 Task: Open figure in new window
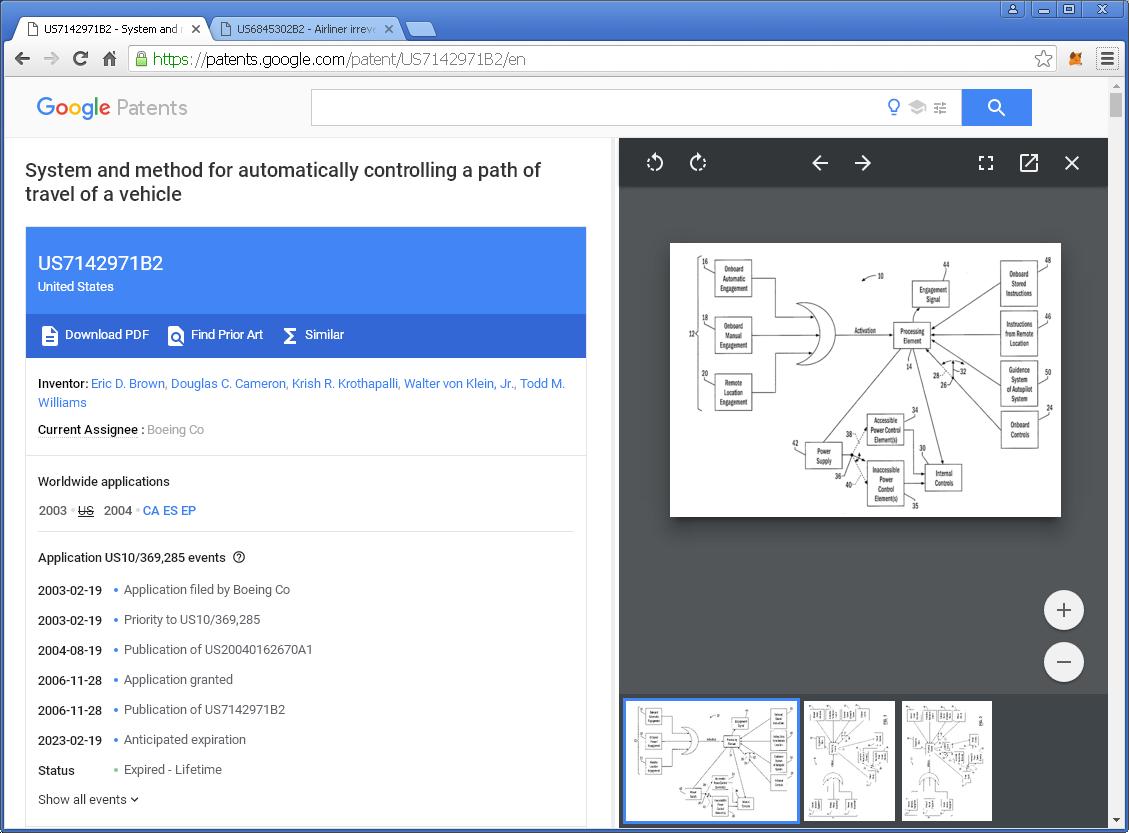coord(1029,163)
